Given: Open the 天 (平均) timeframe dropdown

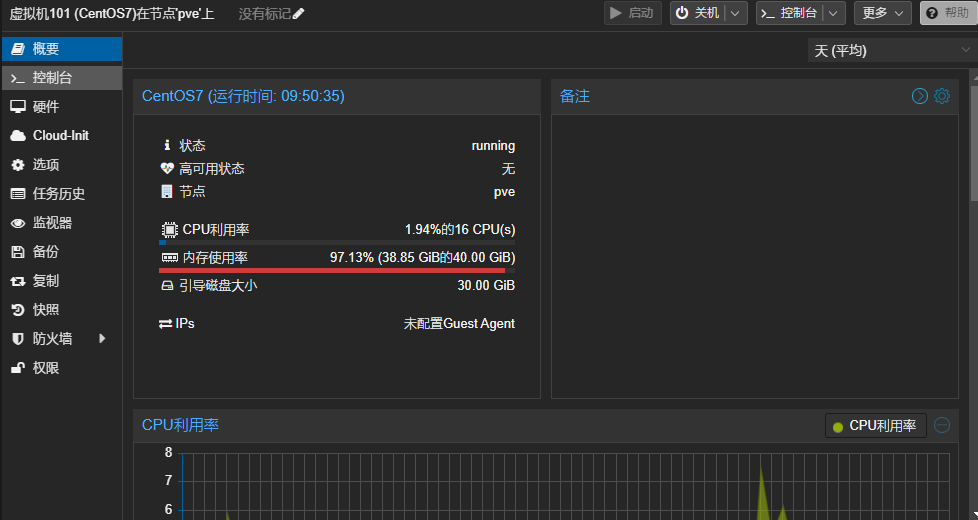Looking at the screenshot, I should coord(891,51).
